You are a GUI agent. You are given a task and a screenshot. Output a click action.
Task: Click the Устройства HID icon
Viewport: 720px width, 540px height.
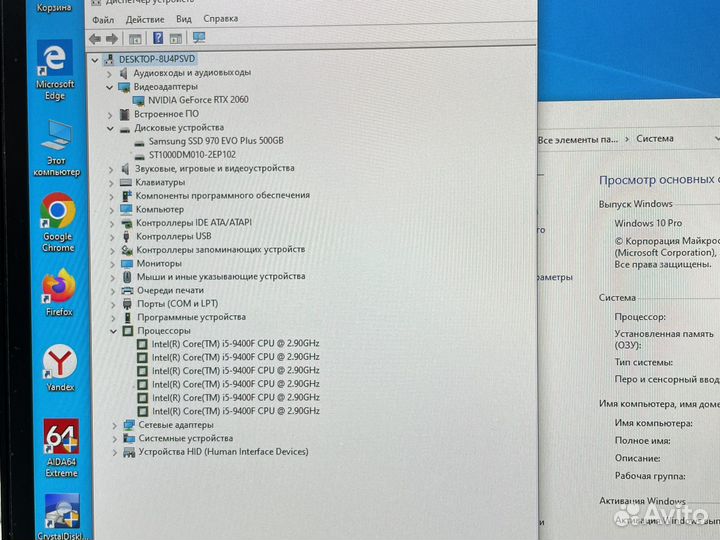[x=129, y=453]
